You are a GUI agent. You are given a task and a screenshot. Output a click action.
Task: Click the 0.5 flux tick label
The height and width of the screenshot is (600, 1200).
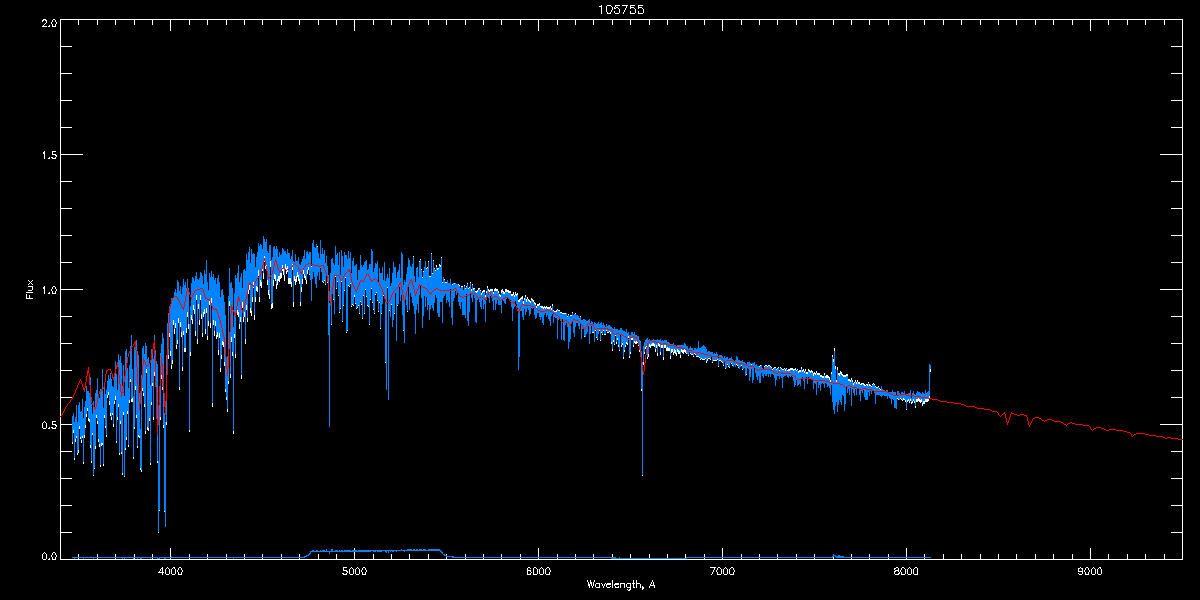[x=47, y=424]
